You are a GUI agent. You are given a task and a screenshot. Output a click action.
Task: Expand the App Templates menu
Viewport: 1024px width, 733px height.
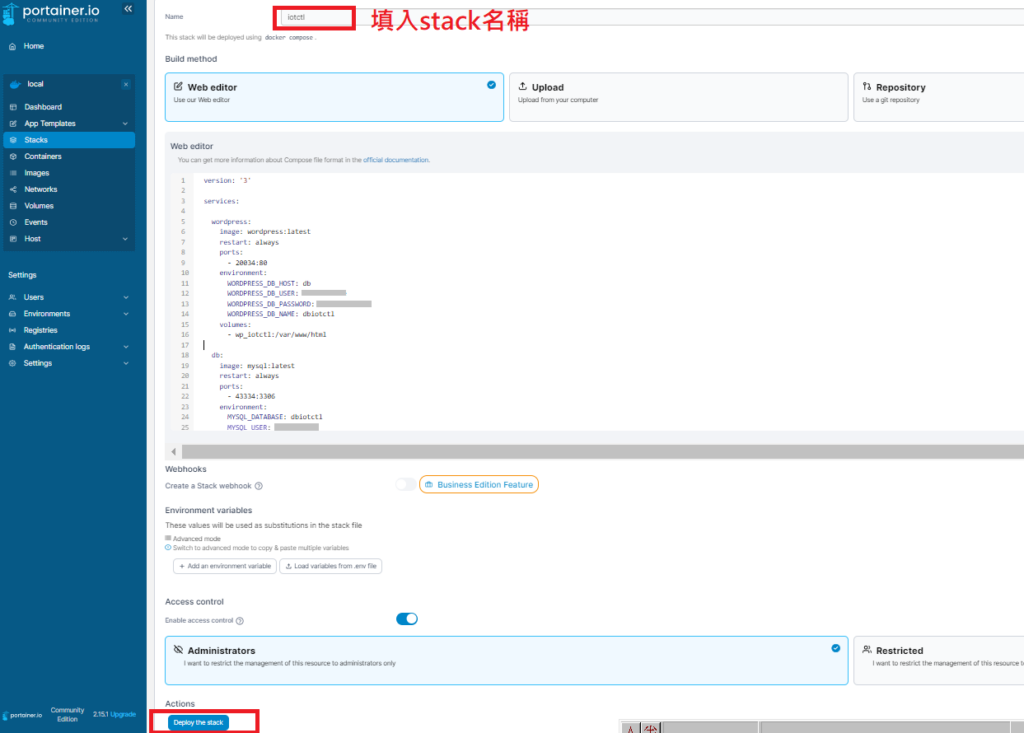tap(125, 124)
